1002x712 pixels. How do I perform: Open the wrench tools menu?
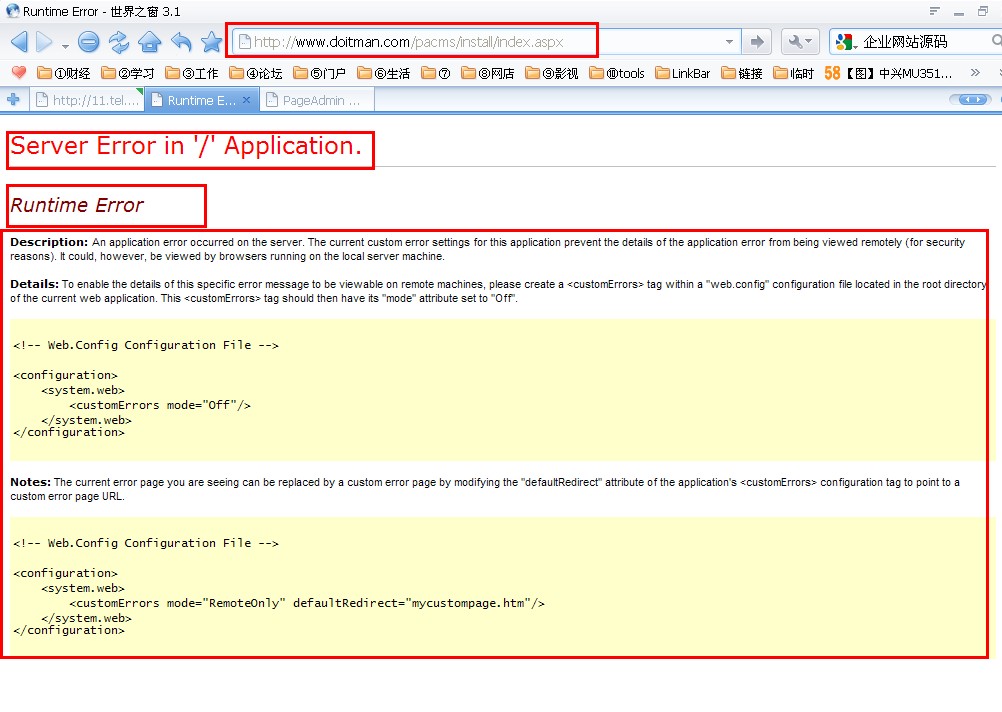(801, 42)
